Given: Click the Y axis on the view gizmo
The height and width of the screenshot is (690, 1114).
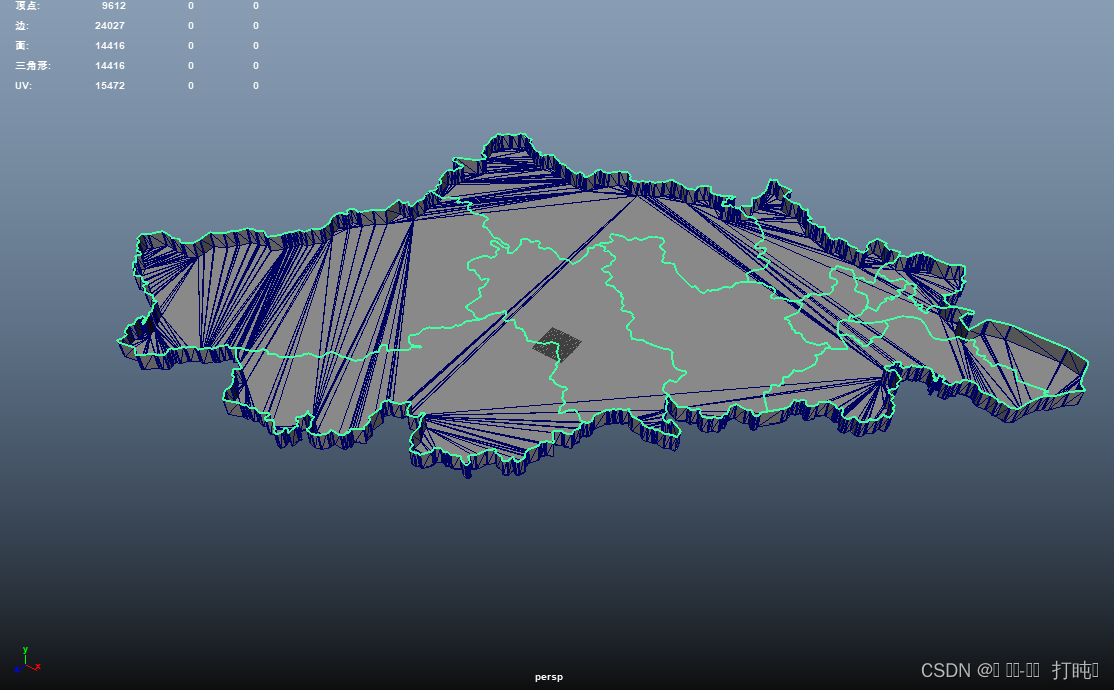Looking at the screenshot, I should click(25, 650).
